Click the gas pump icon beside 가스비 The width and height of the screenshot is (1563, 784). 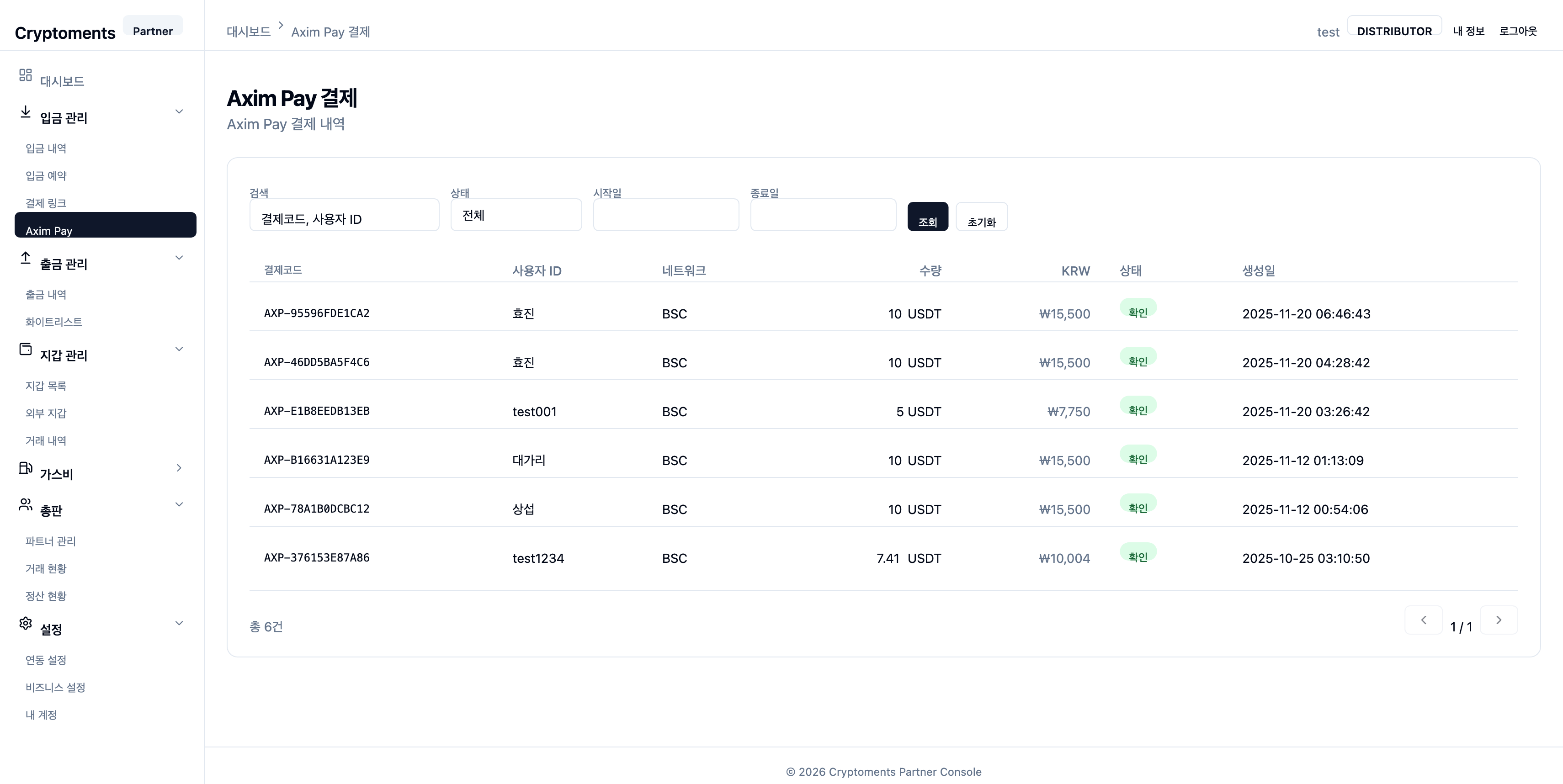tap(26, 467)
